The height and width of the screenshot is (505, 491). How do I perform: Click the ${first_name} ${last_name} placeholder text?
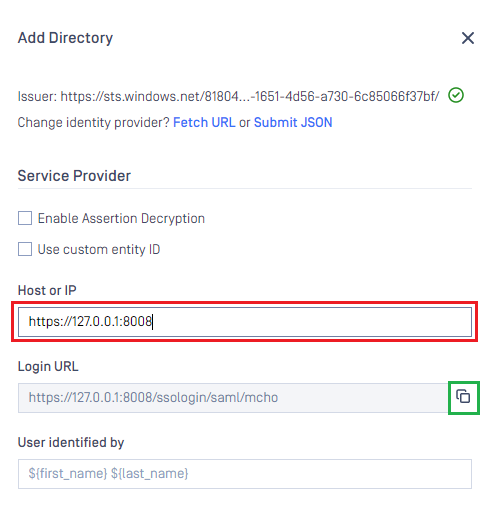point(108,474)
